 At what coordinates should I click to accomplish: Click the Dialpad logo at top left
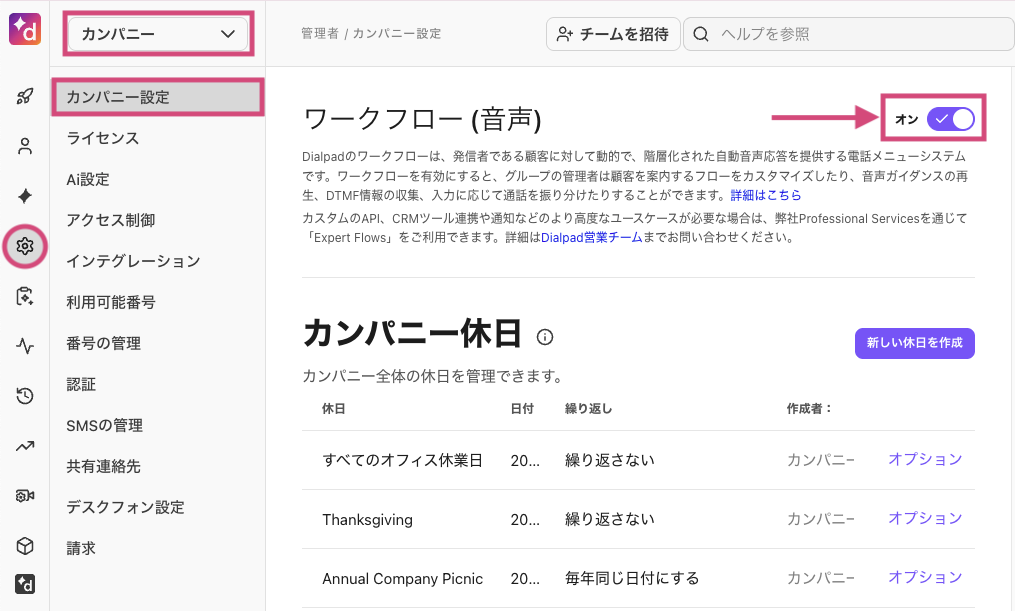pos(23,28)
